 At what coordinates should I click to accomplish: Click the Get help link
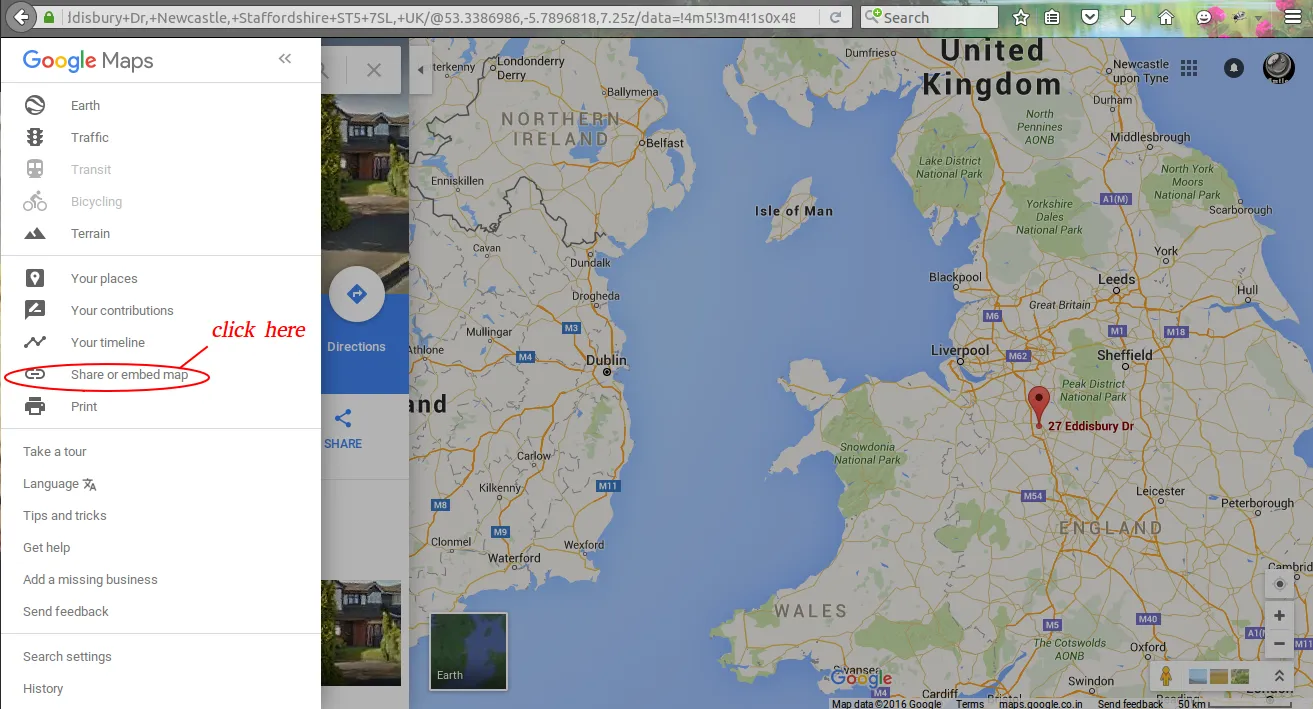point(47,548)
